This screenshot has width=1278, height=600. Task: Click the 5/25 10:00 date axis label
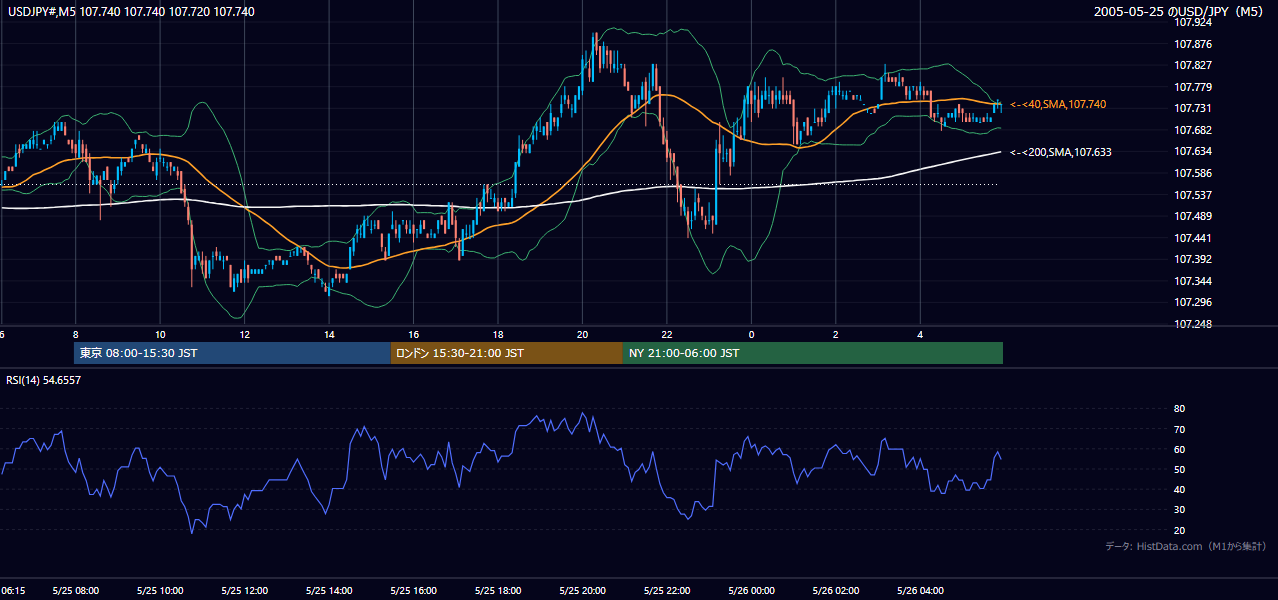click(159, 591)
